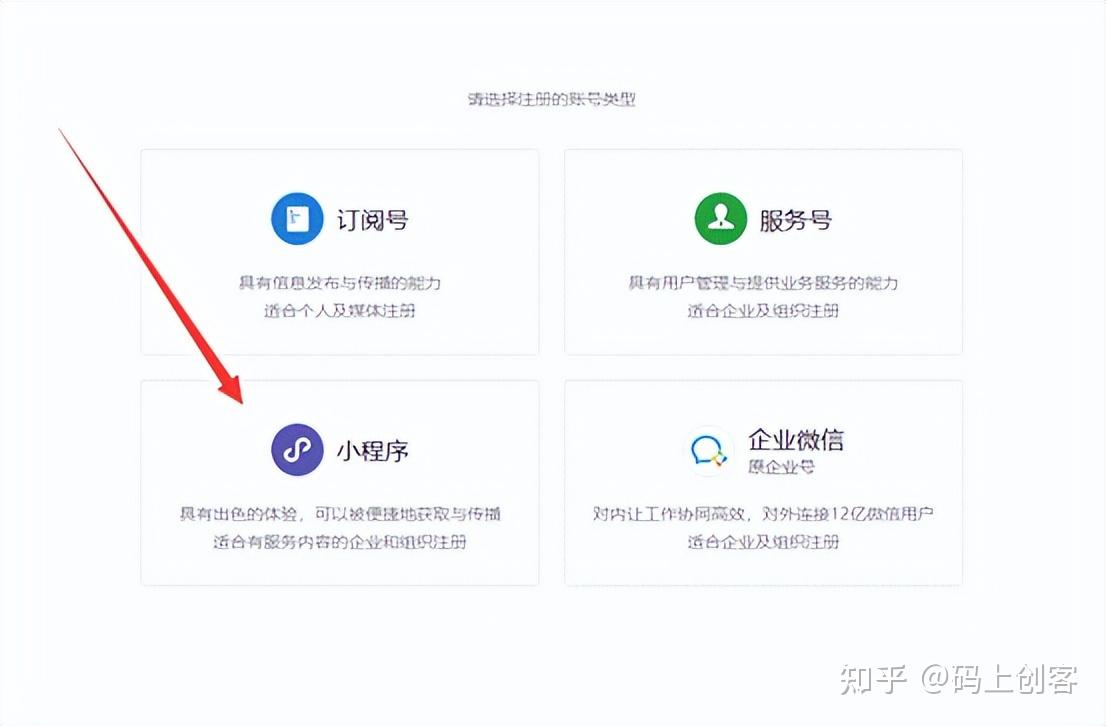Choose the 企业微信 title label

(796, 440)
